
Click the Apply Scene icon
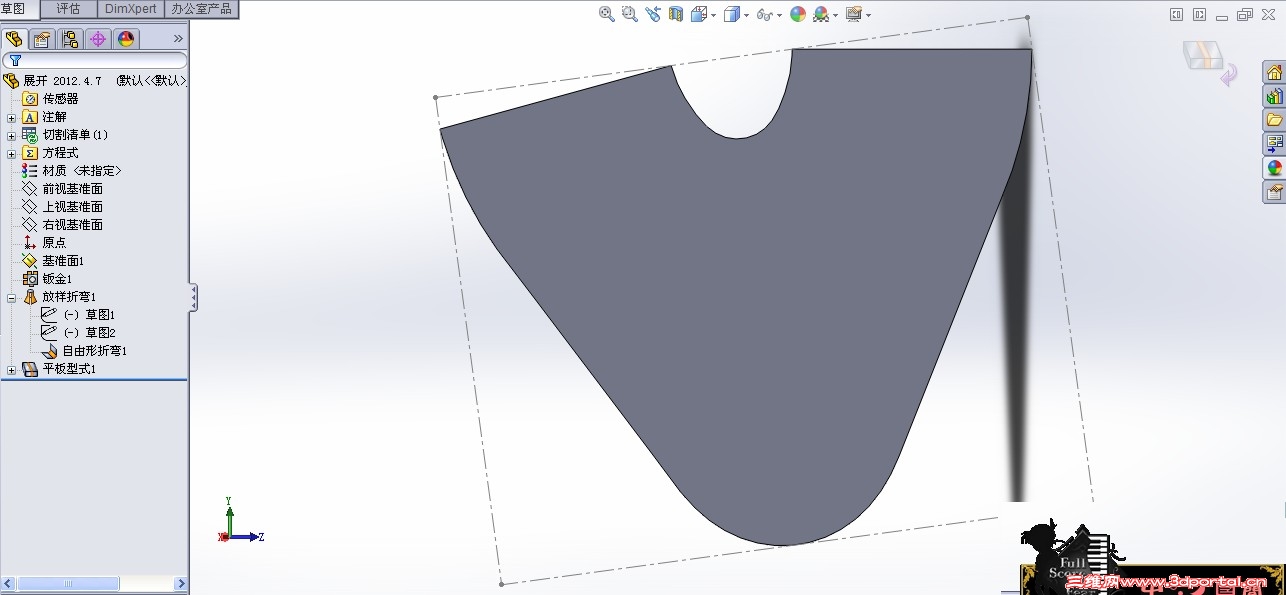click(821, 14)
